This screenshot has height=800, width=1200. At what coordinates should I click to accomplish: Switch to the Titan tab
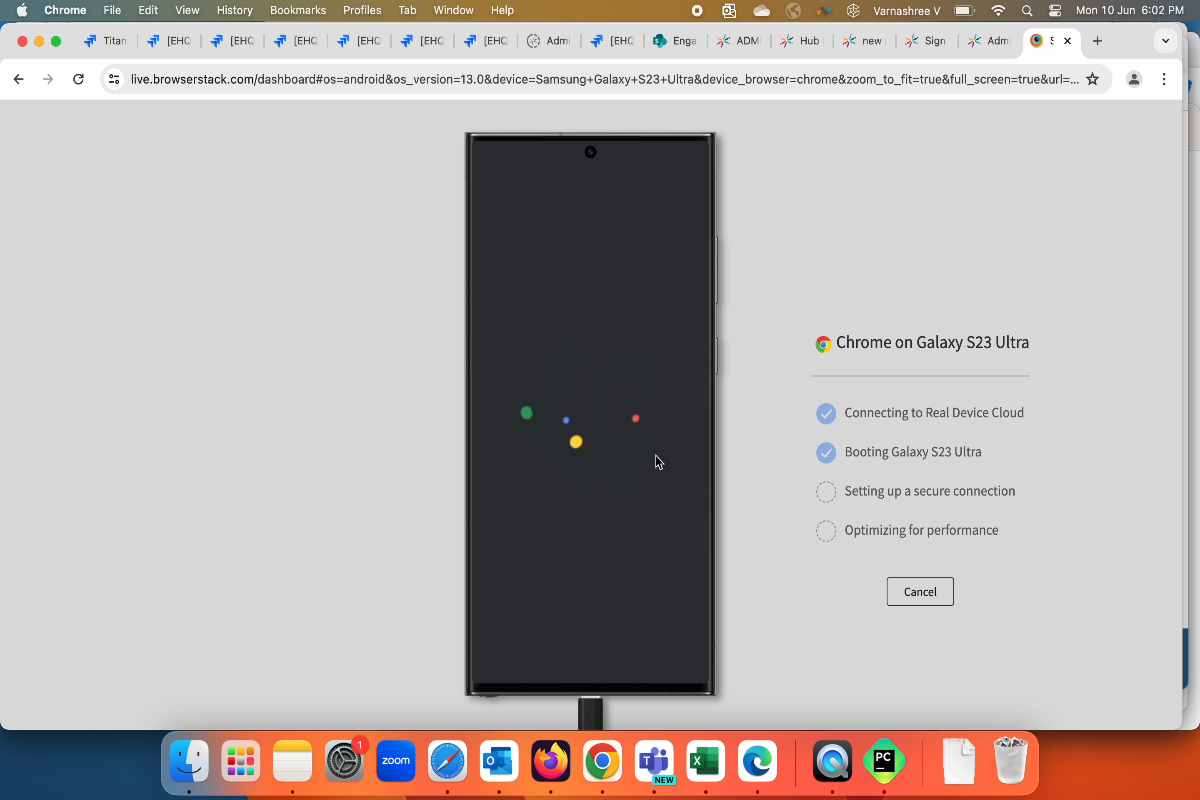tap(105, 41)
